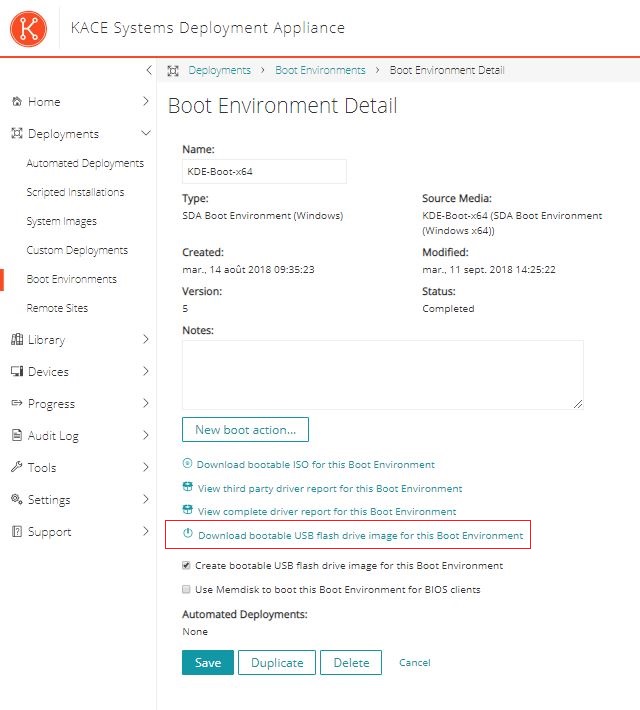
Task: Click the USB flash drive image download icon
Action: point(188,533)
